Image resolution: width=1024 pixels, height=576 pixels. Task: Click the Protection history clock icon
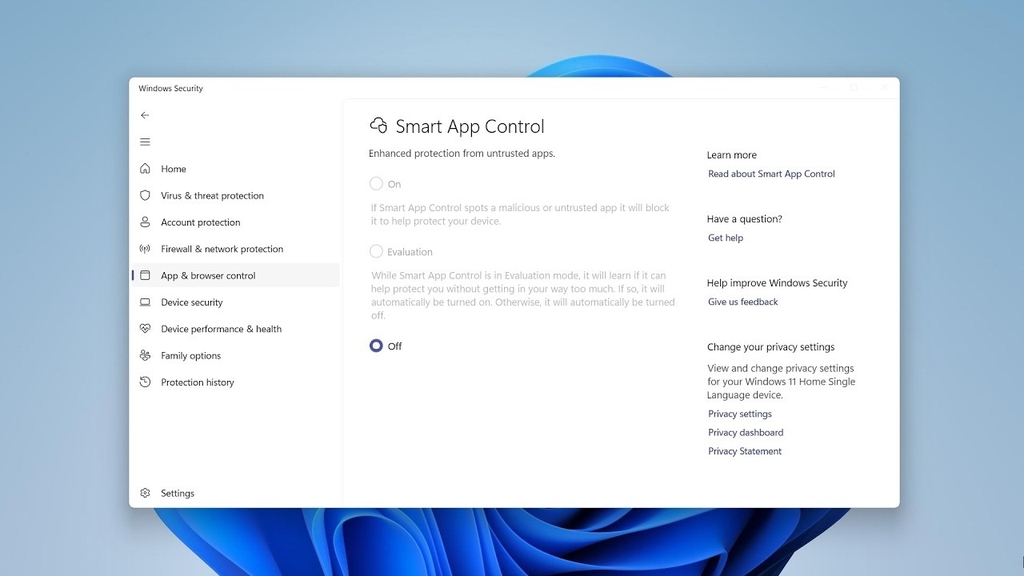[145, 382]
